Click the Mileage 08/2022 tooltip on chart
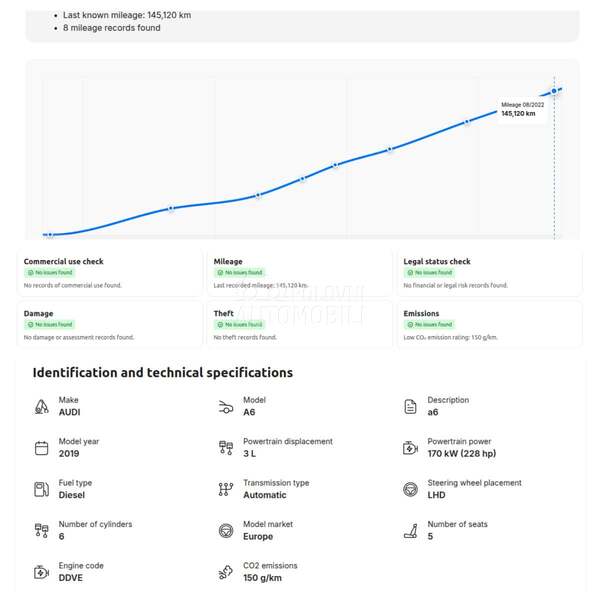Image resolution: width=600 pixels, height=600 pixels. tap(522, 109)
